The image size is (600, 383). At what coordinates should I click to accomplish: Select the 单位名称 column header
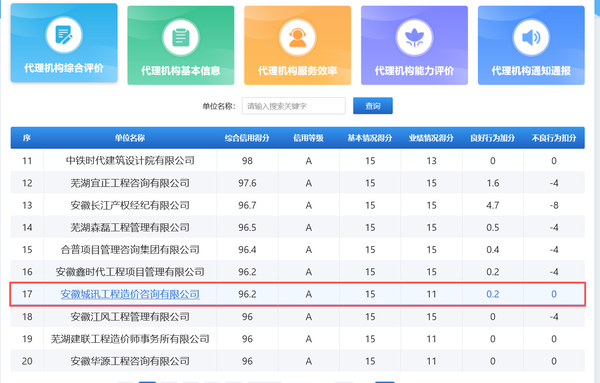pyautogui.click(x=130, y=138)
